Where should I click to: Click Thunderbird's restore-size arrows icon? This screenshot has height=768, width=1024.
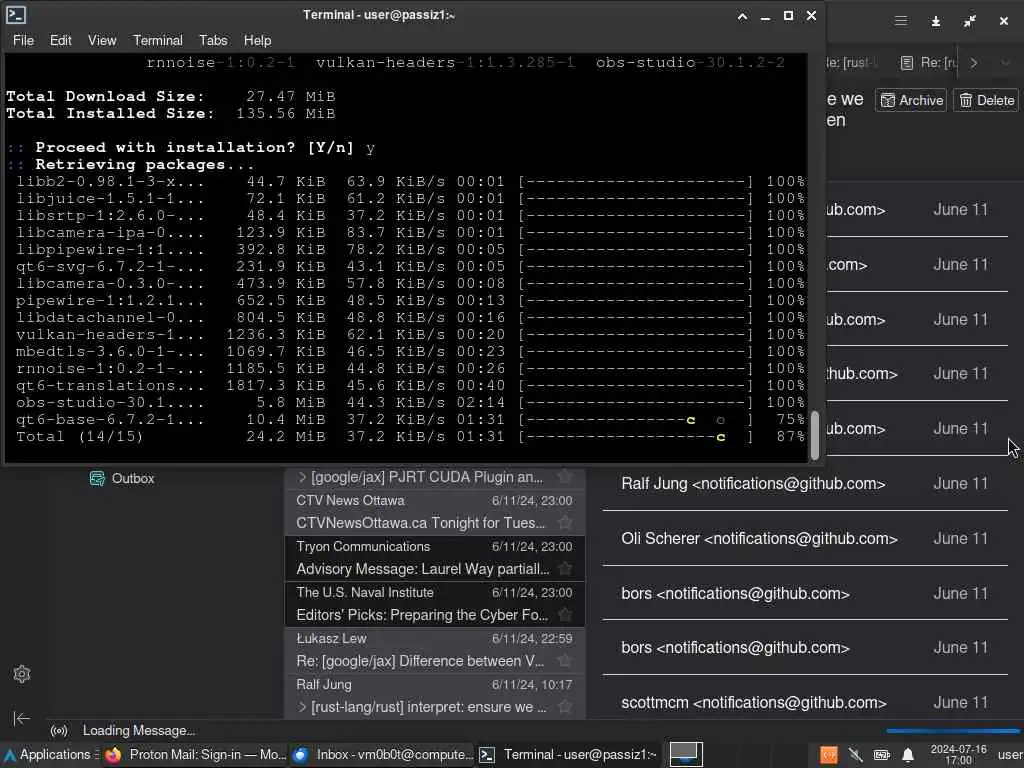970,21
